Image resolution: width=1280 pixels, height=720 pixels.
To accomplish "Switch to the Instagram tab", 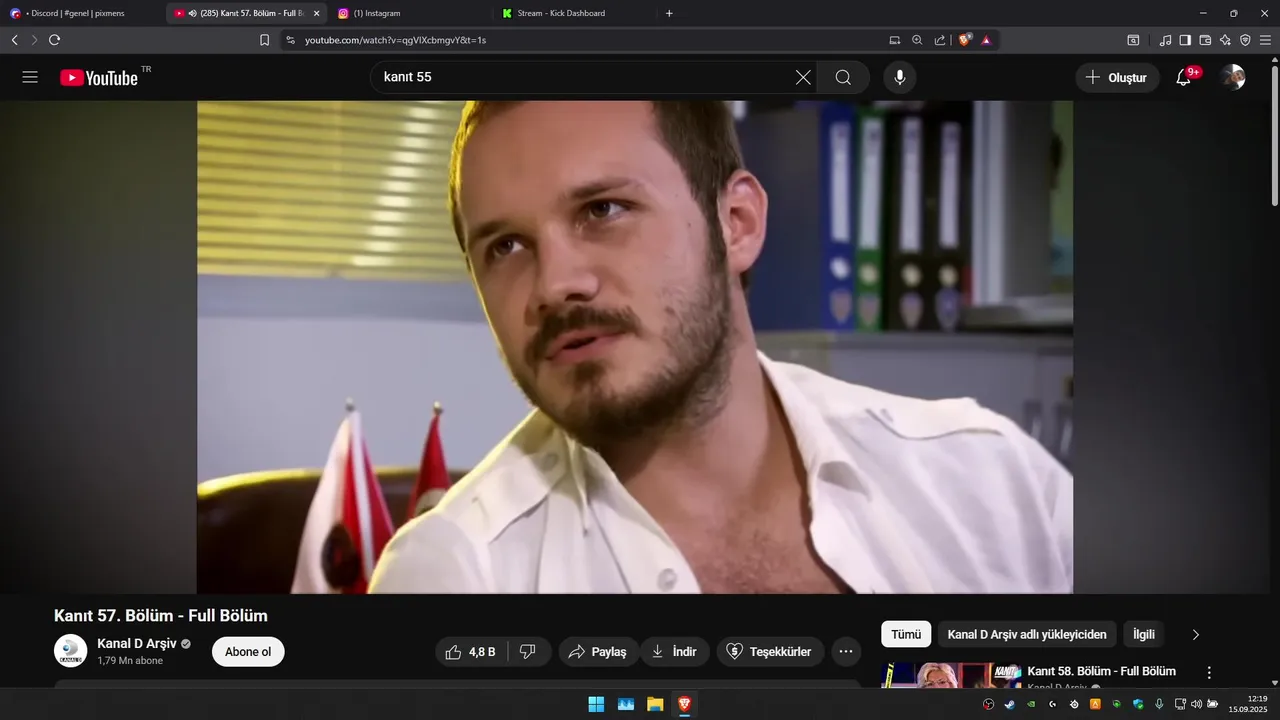I will (410, 13).
